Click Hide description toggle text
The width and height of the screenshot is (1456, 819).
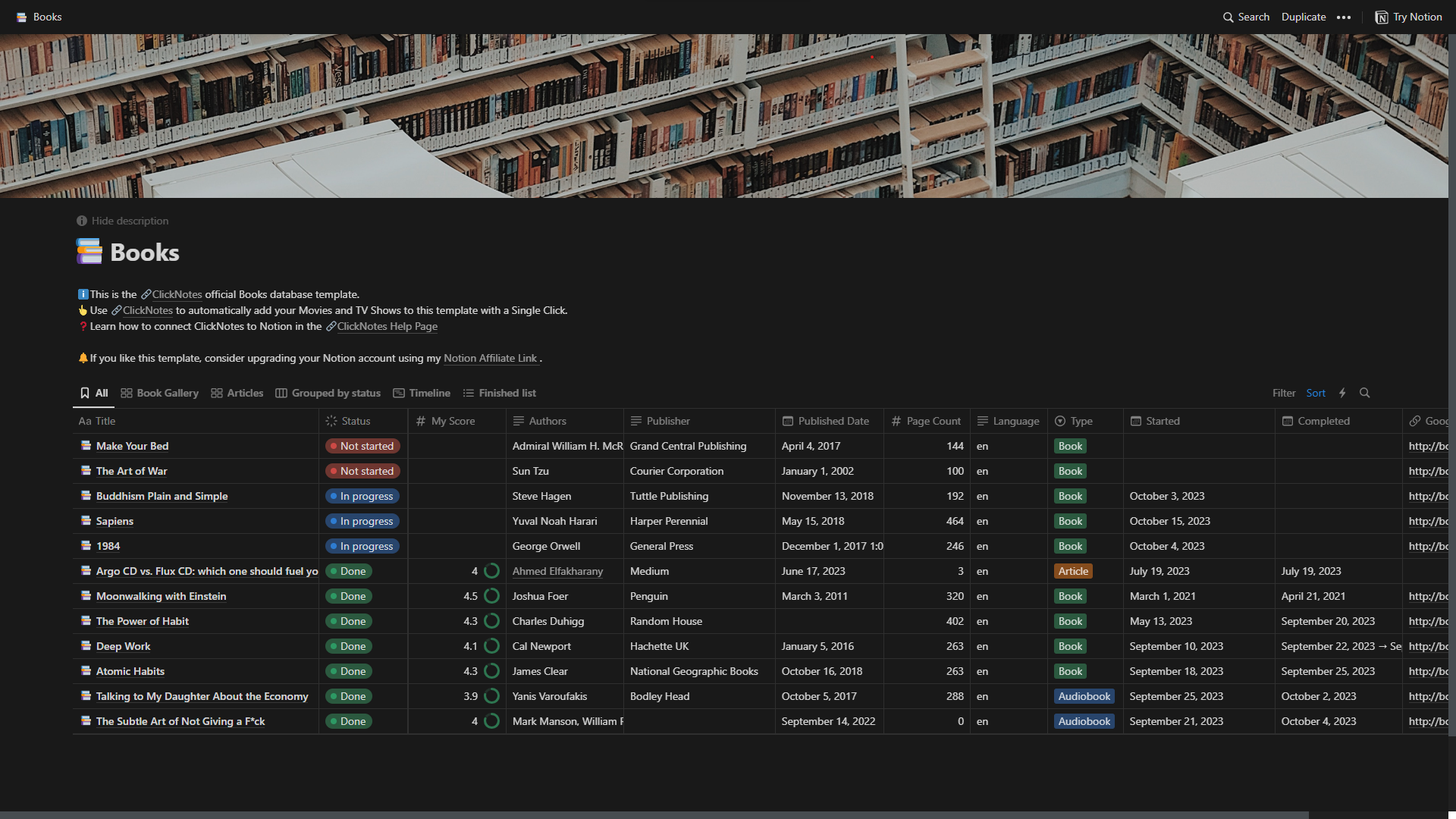click(130, 221)
